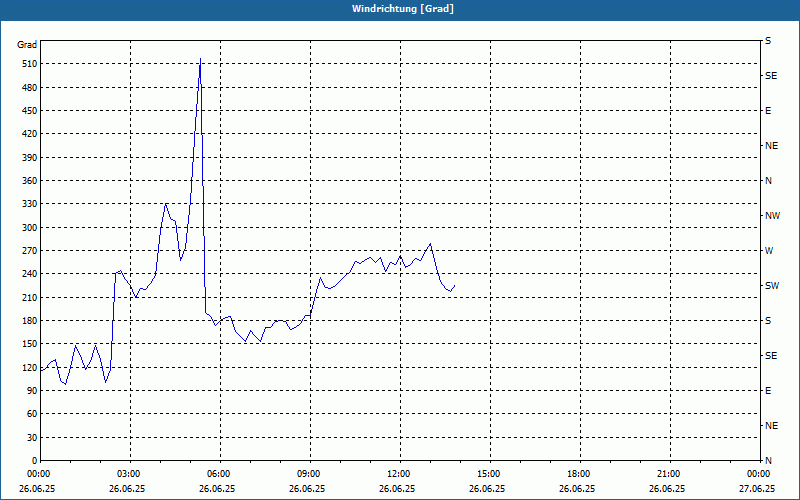800x500 pixels.
Task: Select the 06:00 time label
Action: pos(217,474)
